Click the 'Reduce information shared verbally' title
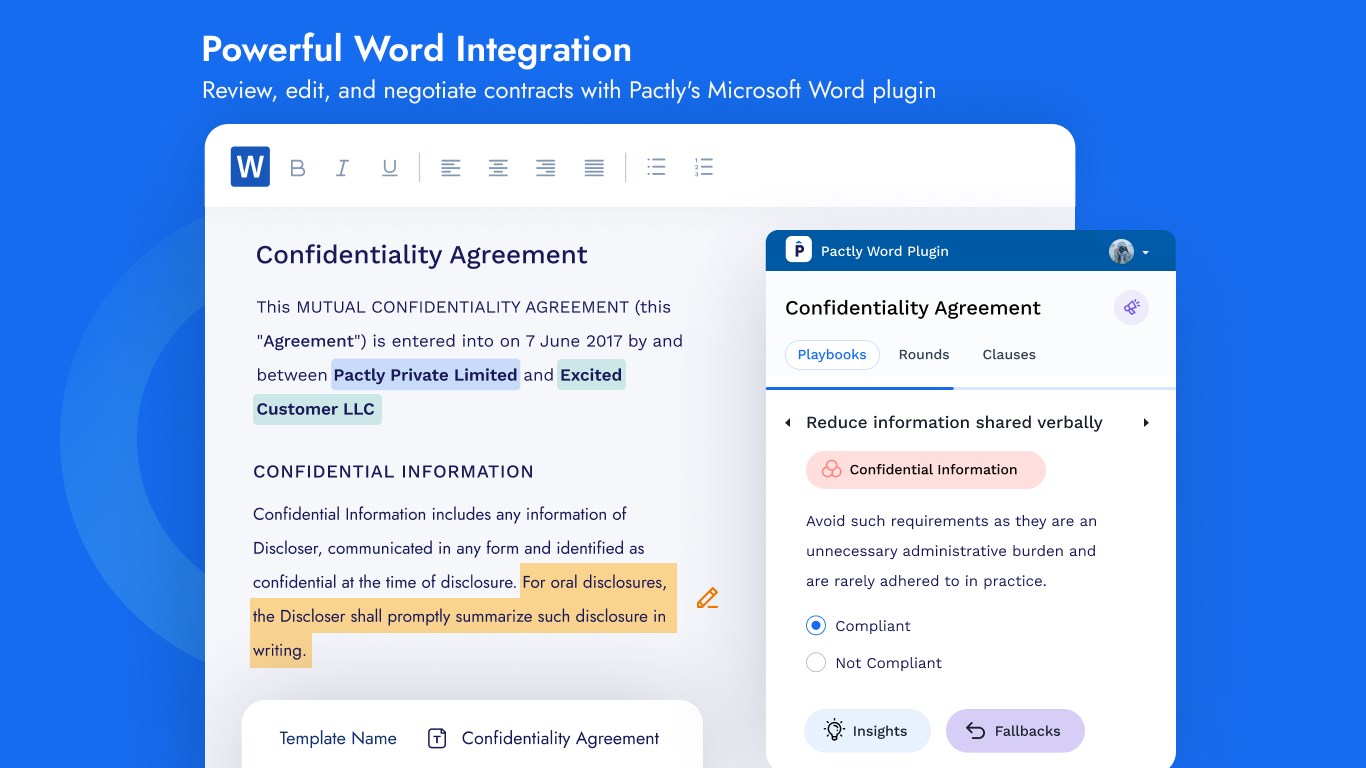1366x768 pixels. (954, 423)
